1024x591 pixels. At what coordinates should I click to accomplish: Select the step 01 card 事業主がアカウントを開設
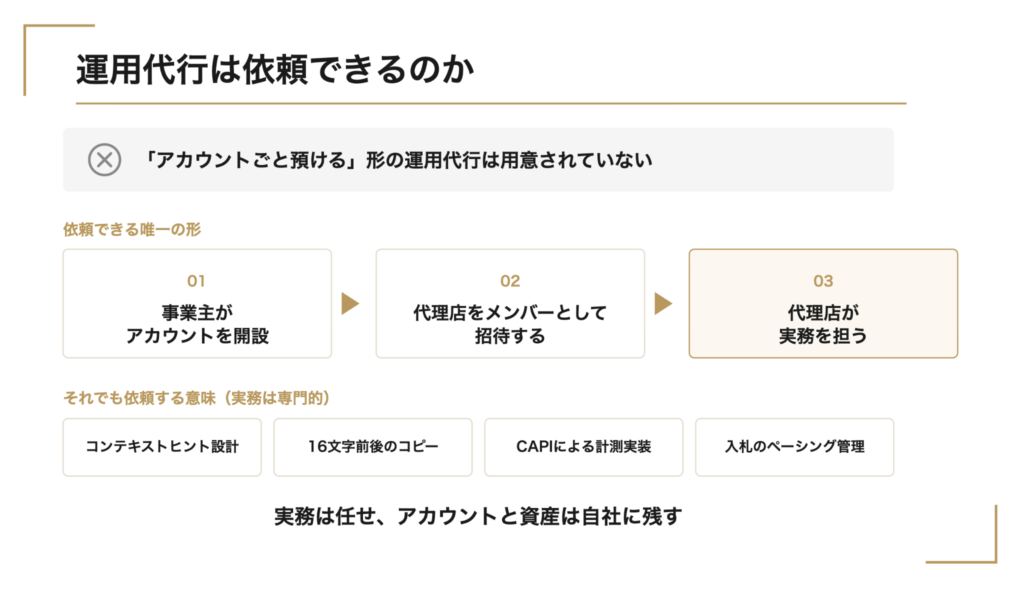197,304
